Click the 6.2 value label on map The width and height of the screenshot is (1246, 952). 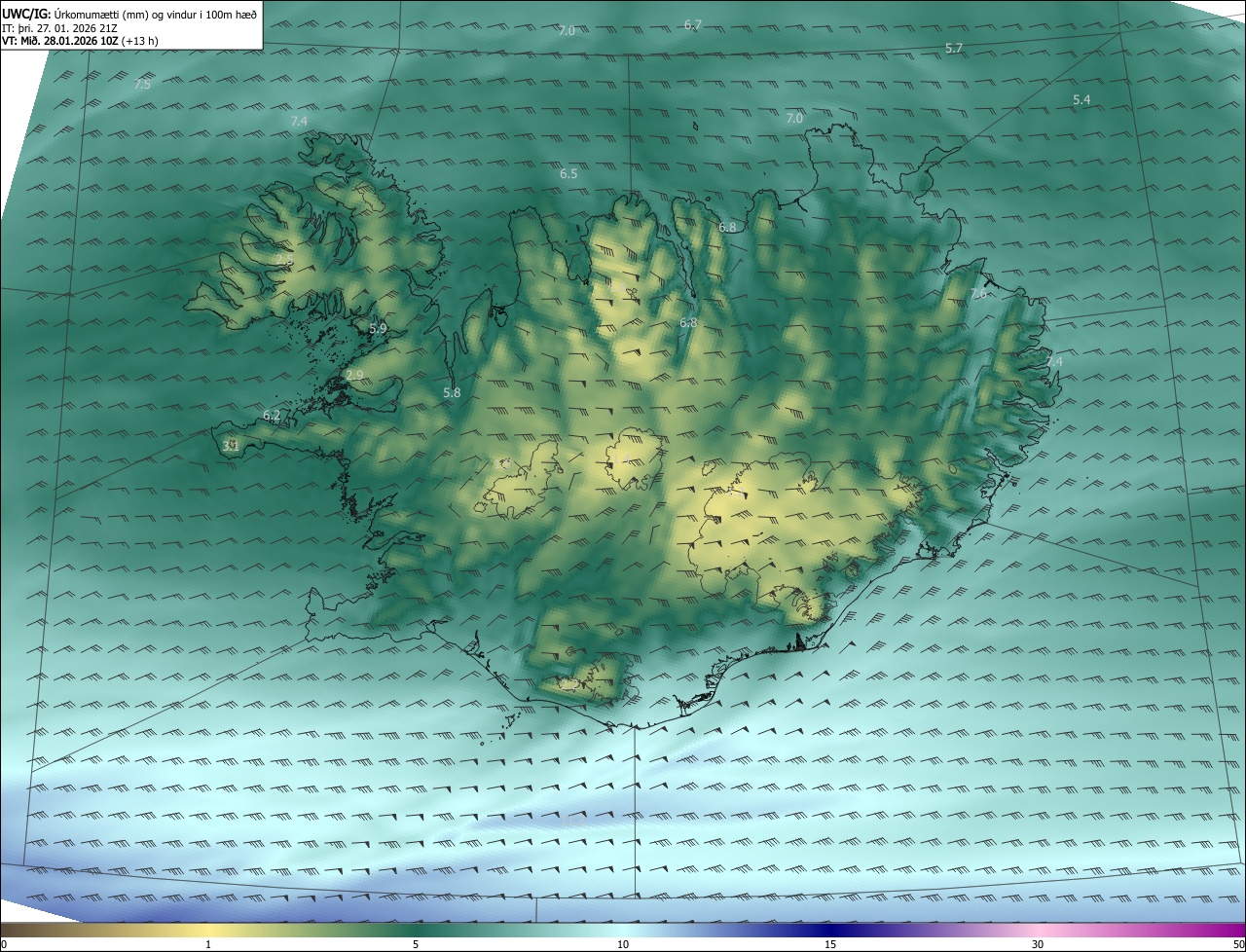[x=272, y=415]
